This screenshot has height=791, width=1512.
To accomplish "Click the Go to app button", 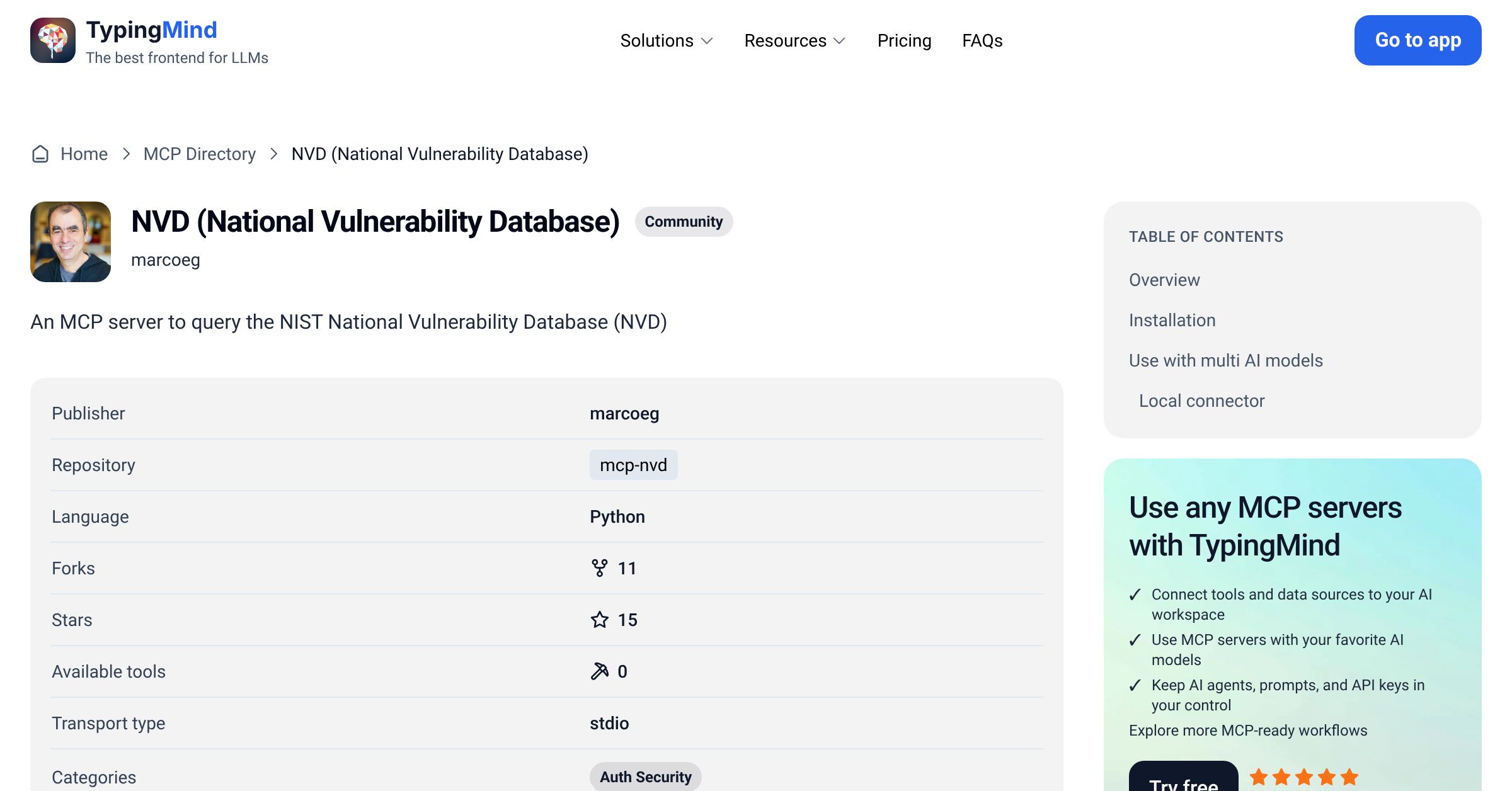I will 1417,40.
